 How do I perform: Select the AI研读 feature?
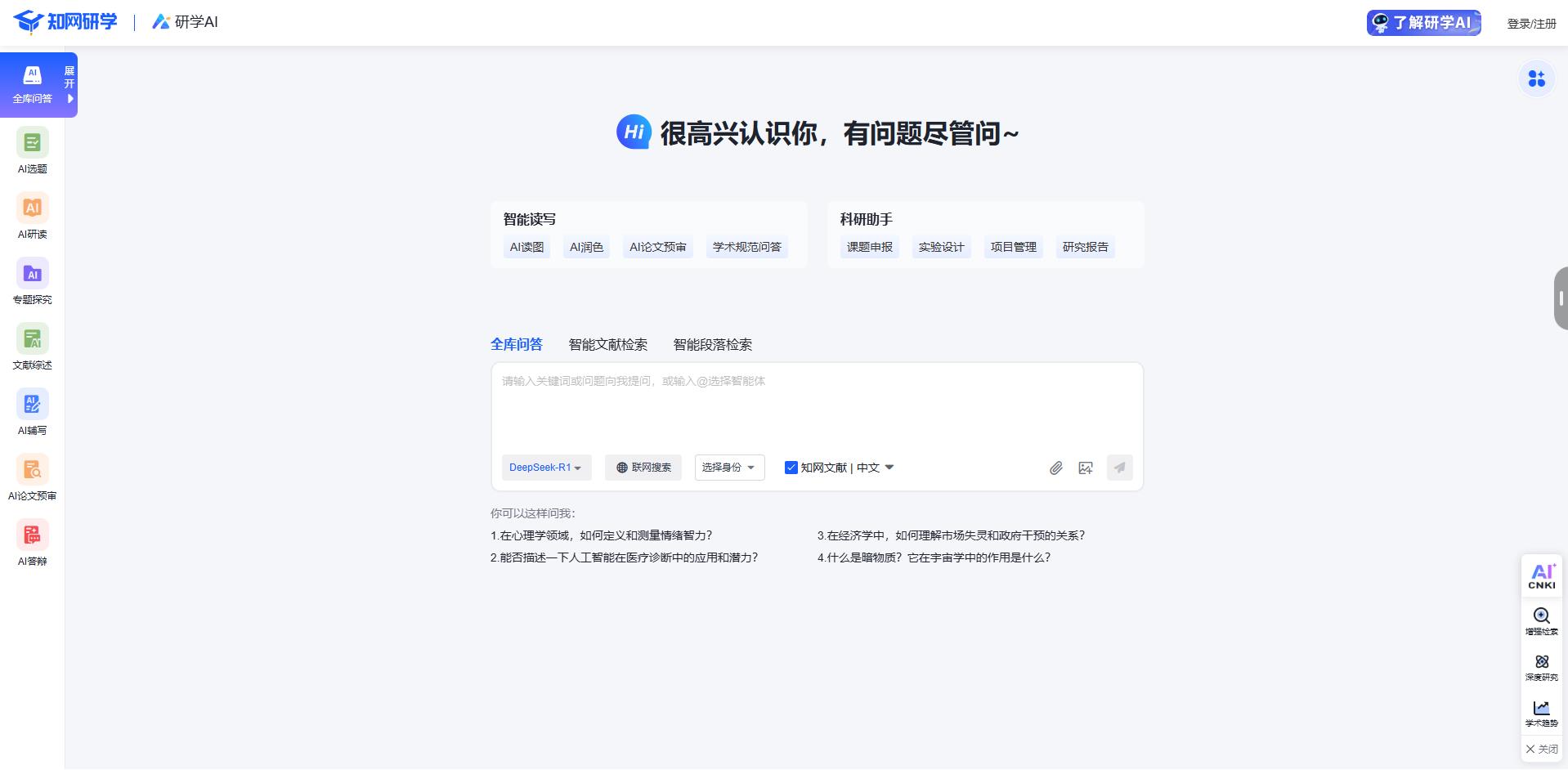point(32,217)
